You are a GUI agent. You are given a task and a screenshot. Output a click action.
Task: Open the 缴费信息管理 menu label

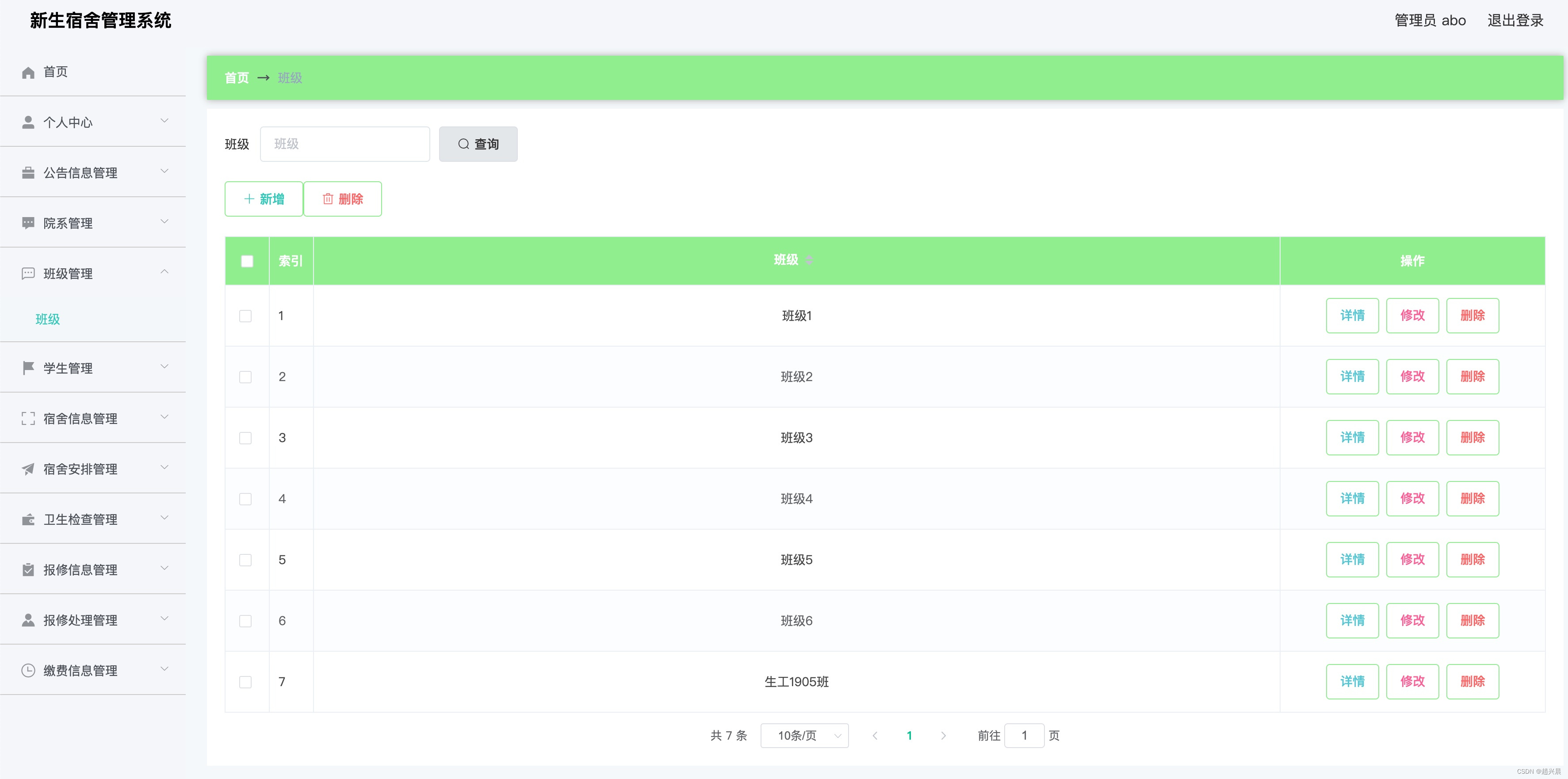80,671
